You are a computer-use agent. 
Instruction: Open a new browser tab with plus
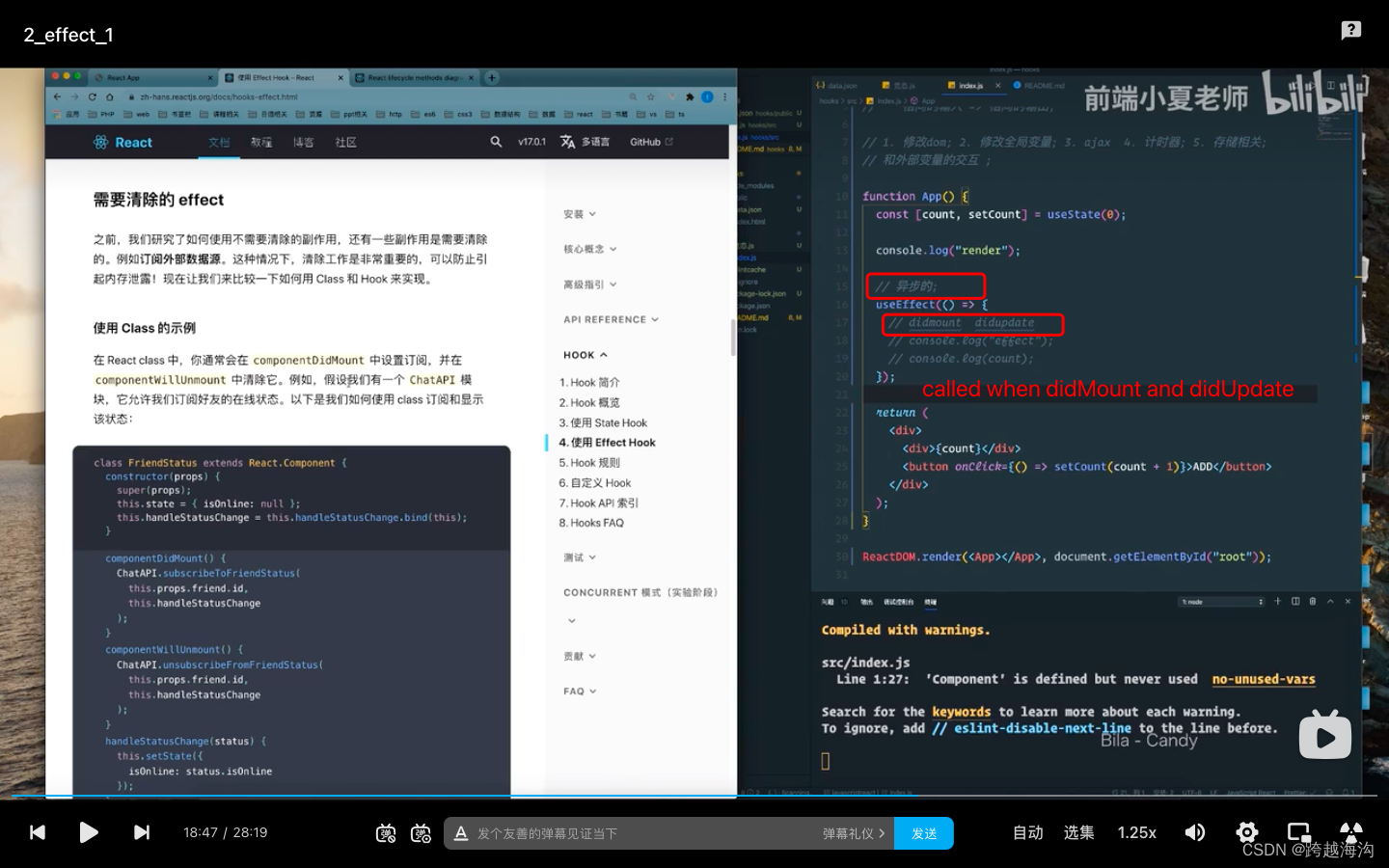[492, 77]
